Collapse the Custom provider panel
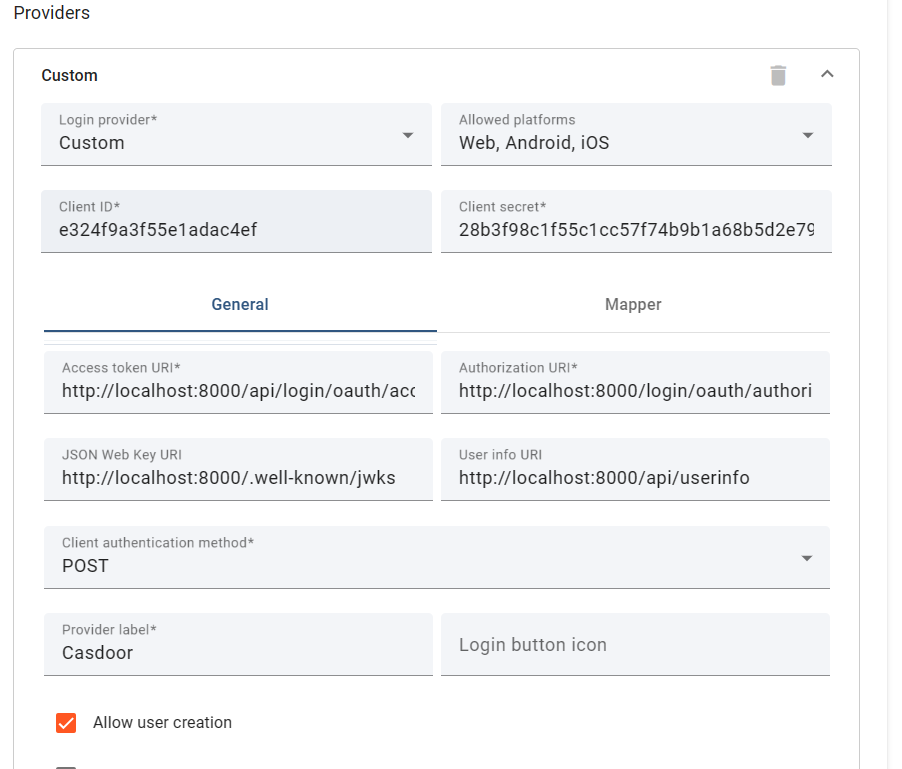 [x=828, y=74]
